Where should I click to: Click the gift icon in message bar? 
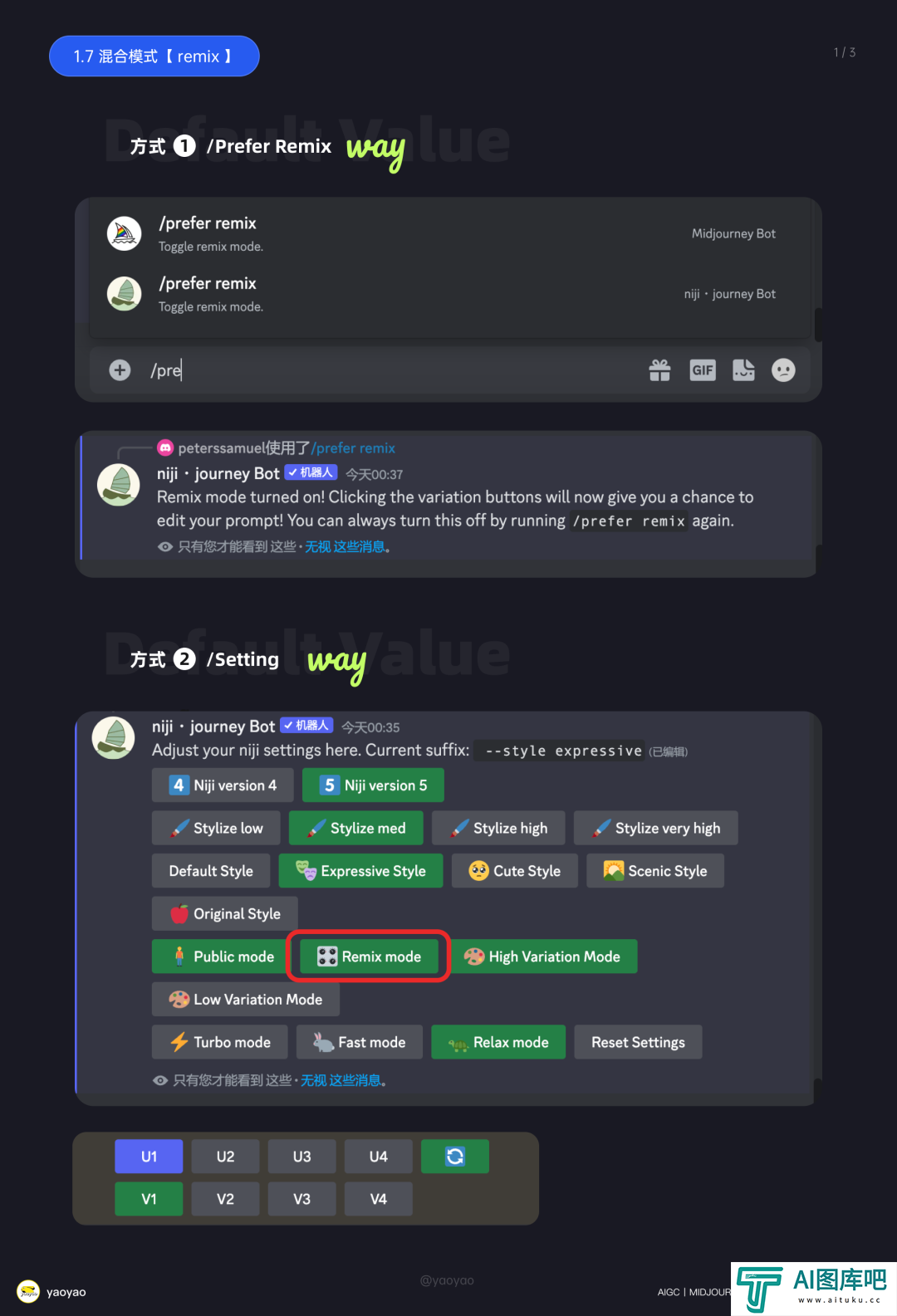tap(659, 370)
